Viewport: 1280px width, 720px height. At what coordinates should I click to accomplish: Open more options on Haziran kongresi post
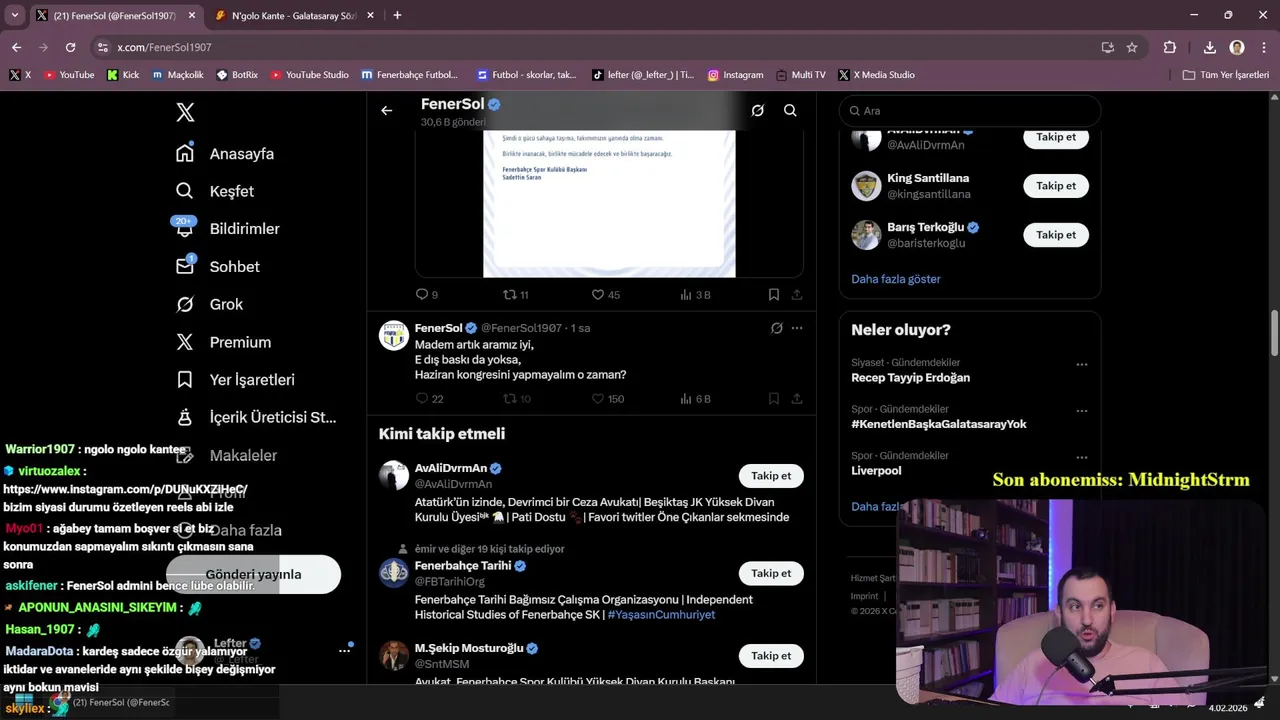pos(797,328)
